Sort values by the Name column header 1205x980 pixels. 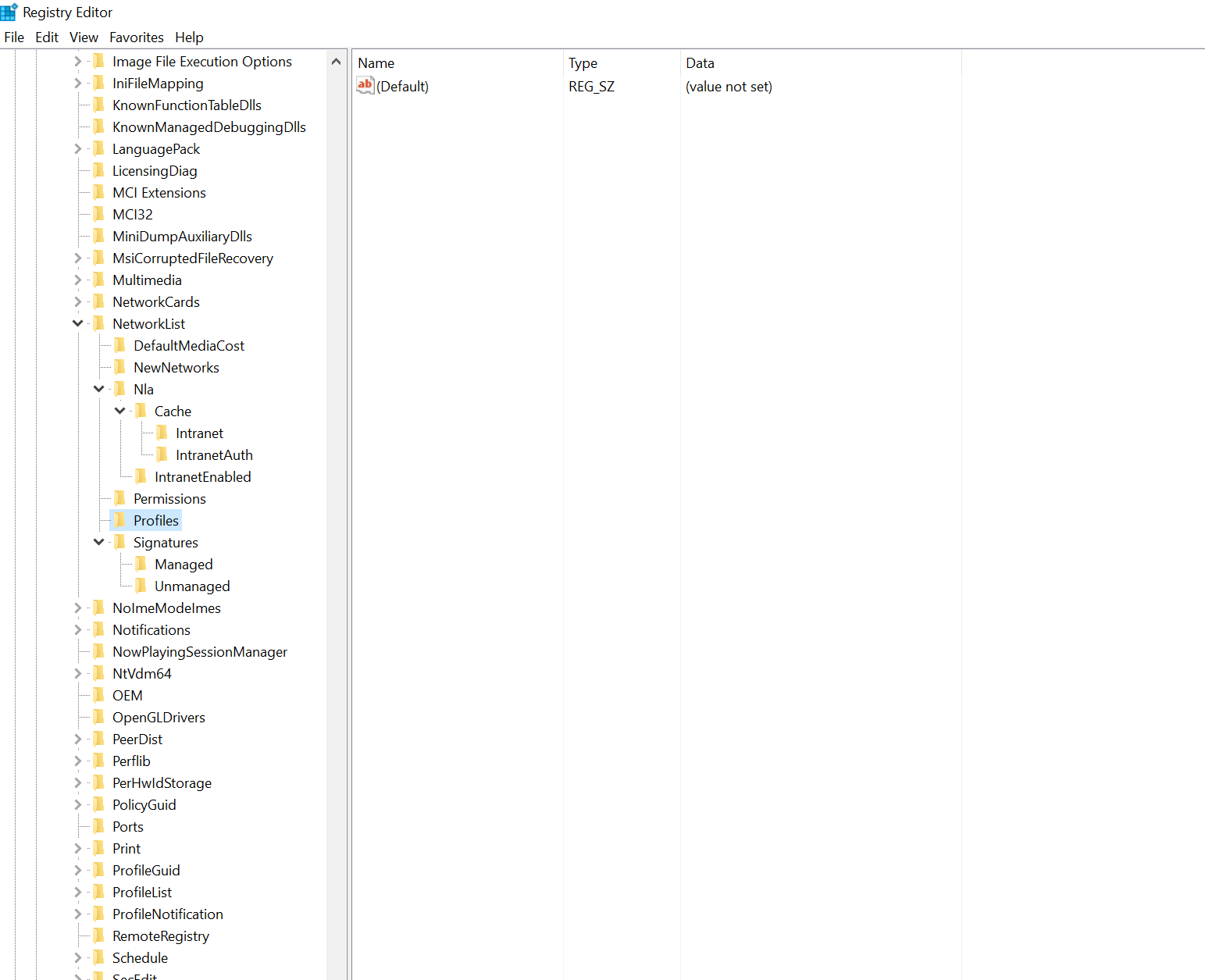coord(458,62)
